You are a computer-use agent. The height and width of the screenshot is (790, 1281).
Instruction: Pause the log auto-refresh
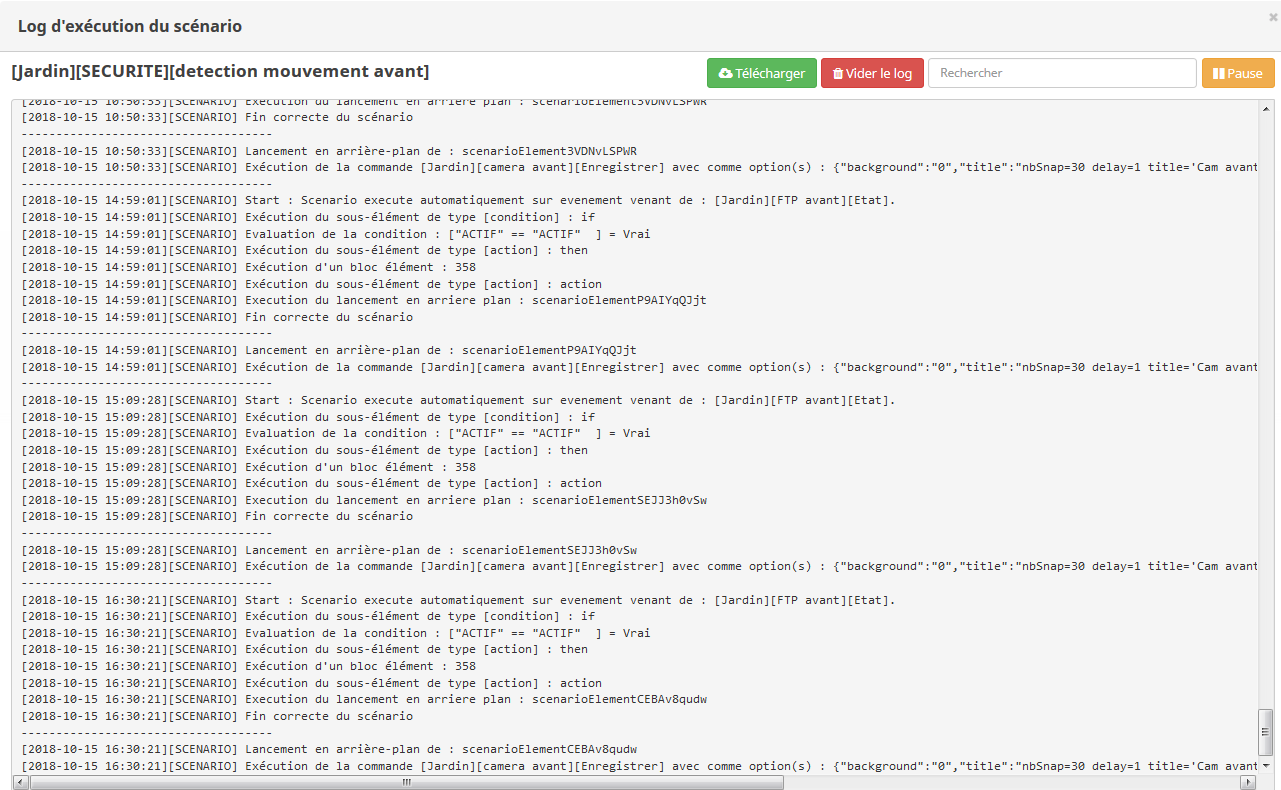coord(1238,73)
